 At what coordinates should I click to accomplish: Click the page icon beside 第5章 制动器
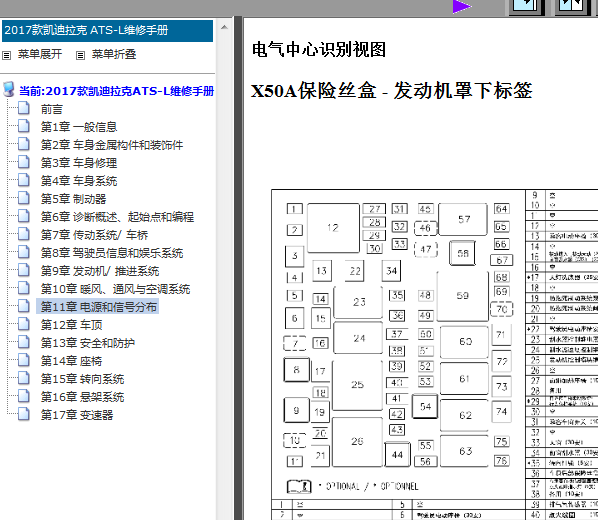(24, 198)
